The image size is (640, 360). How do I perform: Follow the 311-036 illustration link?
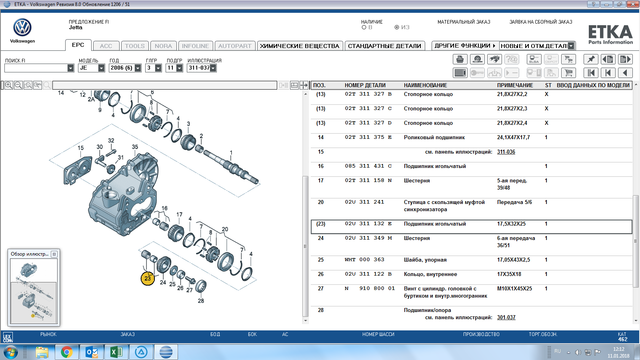pos(506,152)
